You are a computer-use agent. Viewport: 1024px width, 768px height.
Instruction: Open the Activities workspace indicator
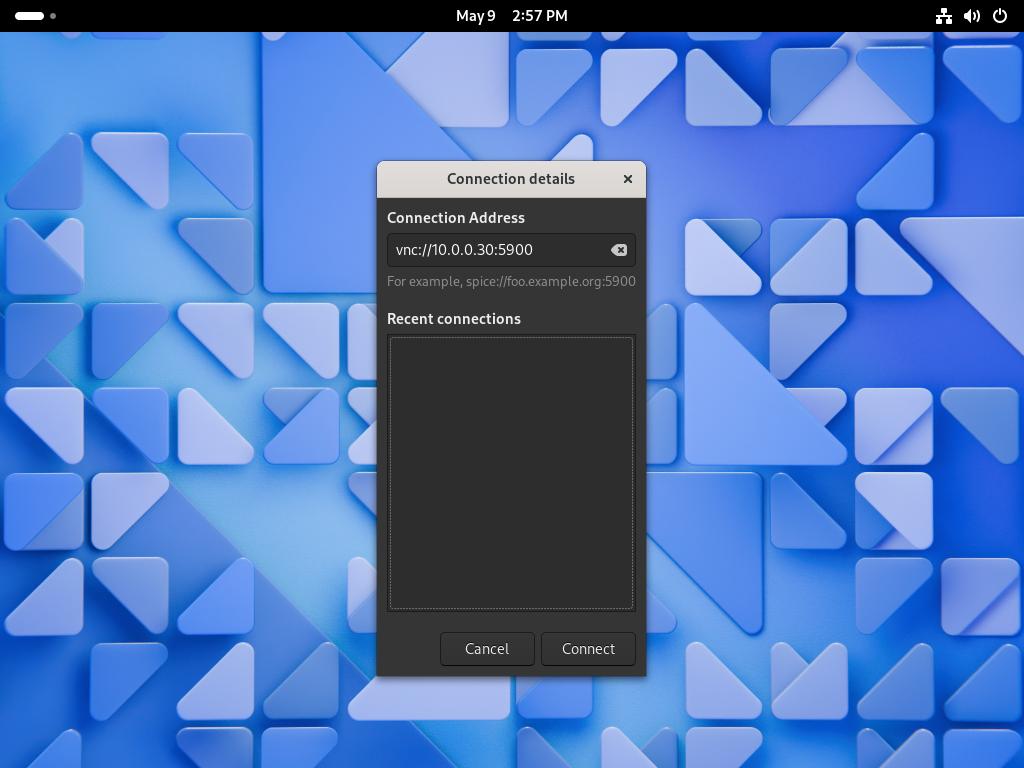coord(35,16)
